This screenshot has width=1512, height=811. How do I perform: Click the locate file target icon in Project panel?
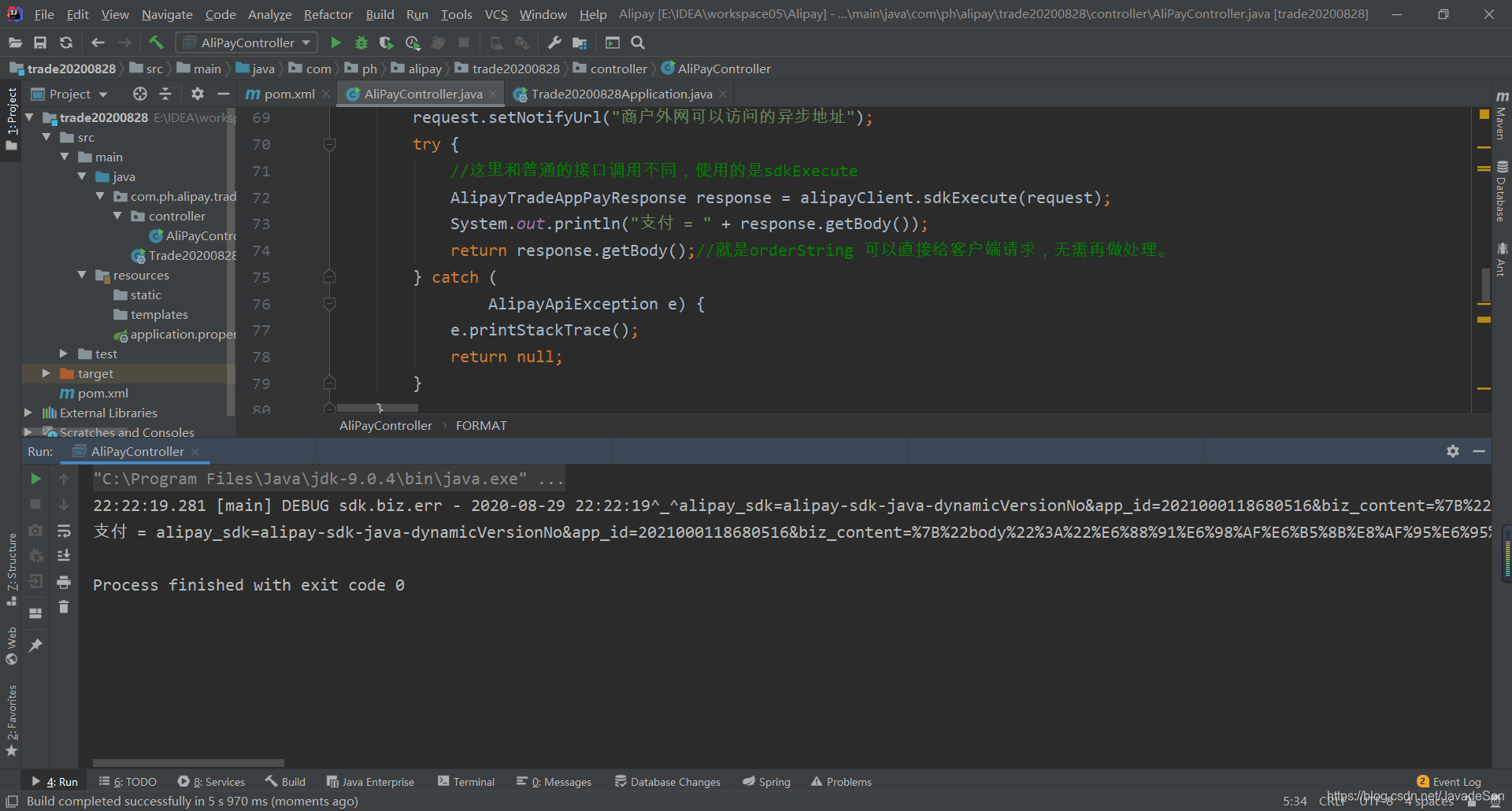coord(140,94)
